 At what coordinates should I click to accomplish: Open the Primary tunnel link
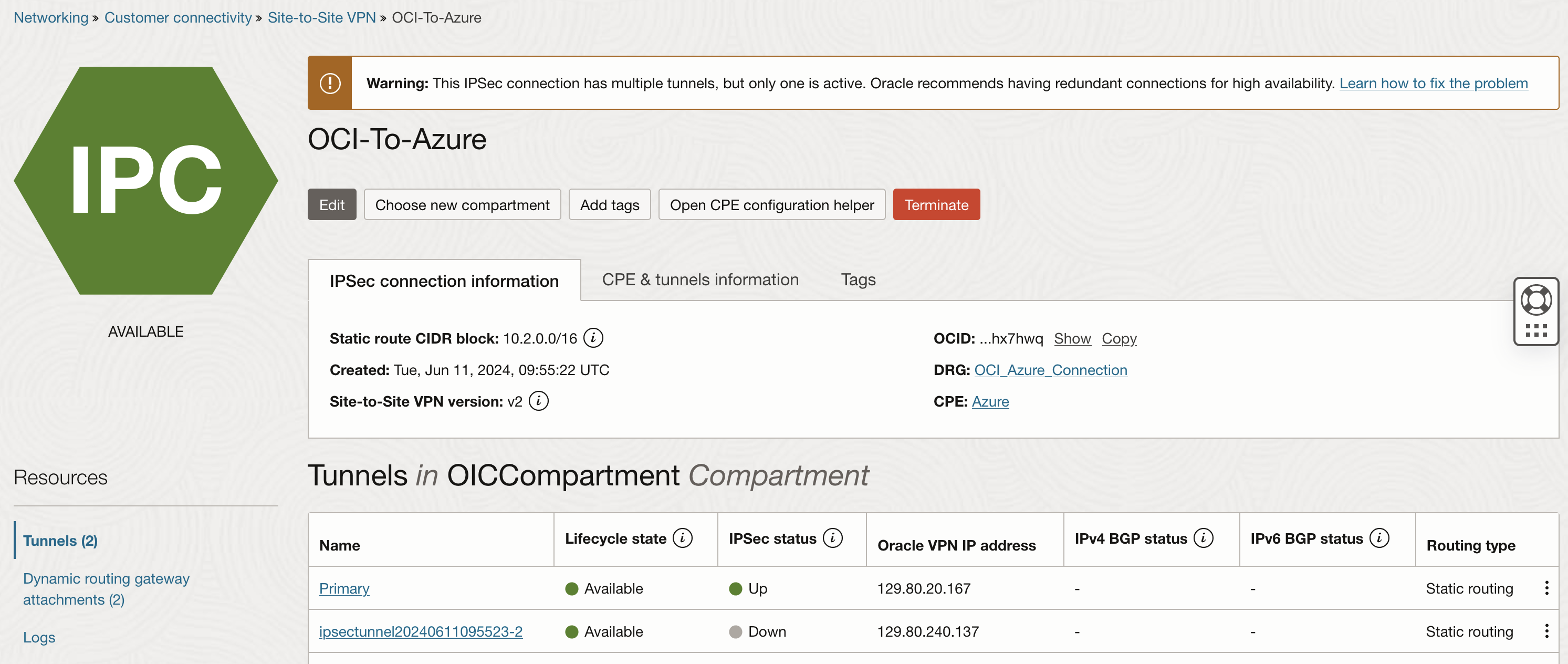click(x=344, y=588)
